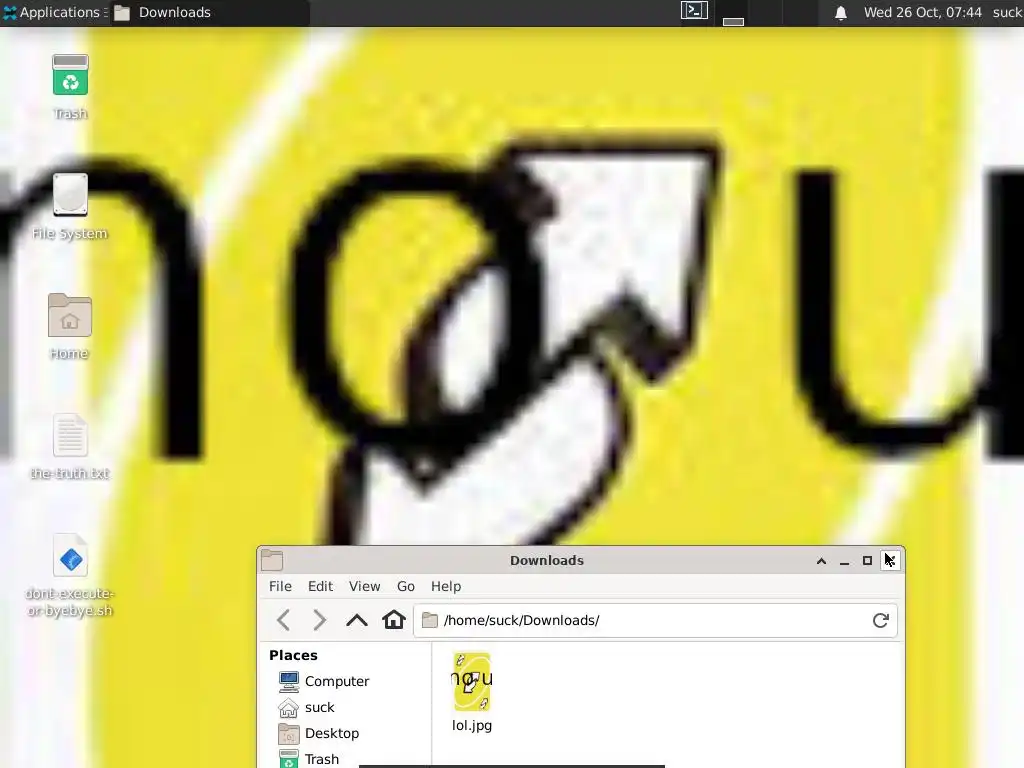Open the Help menu in Downloads window

(446, 586)
